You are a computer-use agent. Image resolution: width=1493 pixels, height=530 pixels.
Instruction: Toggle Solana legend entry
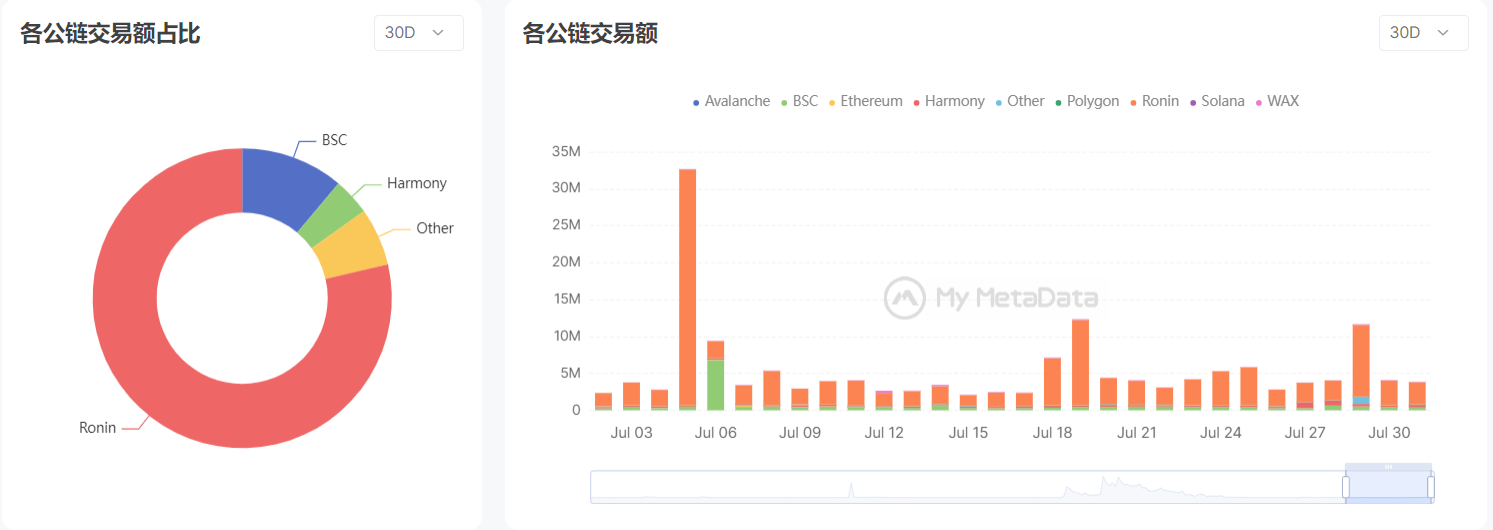click(x=1216, y=101)
